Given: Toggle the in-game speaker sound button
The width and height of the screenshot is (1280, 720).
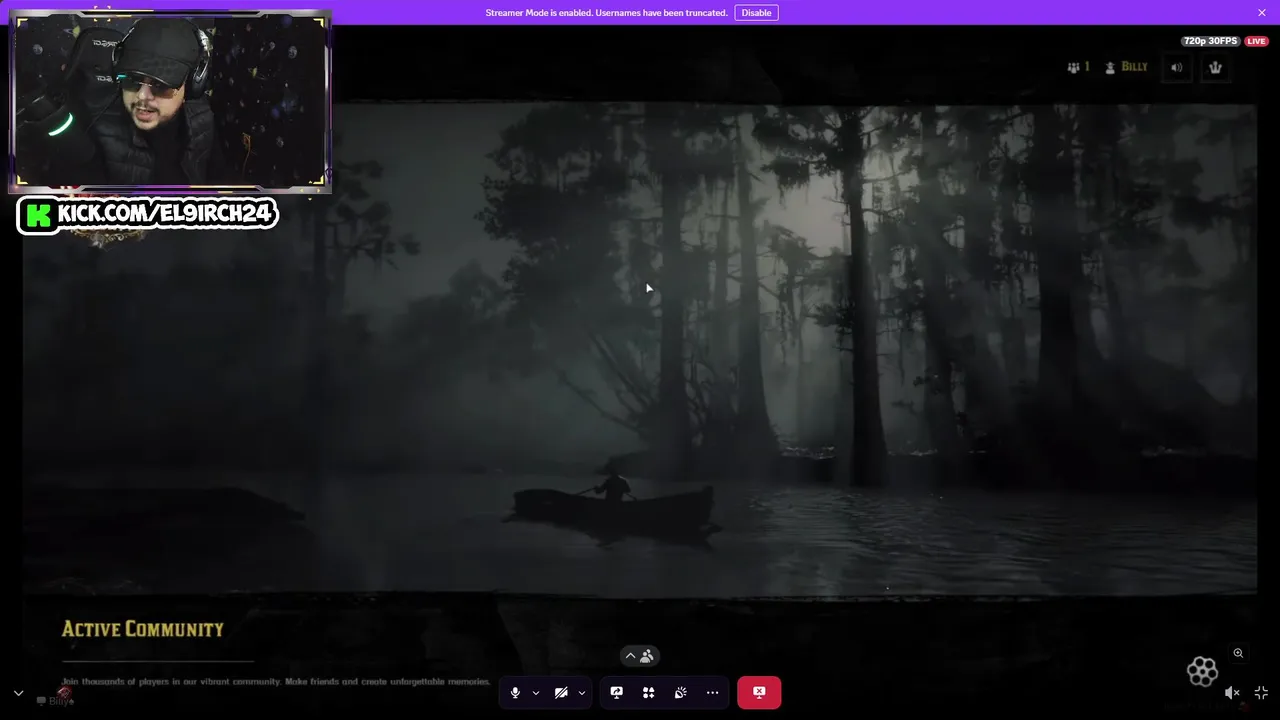Looking at the screenshot, I should point(1177,68).
